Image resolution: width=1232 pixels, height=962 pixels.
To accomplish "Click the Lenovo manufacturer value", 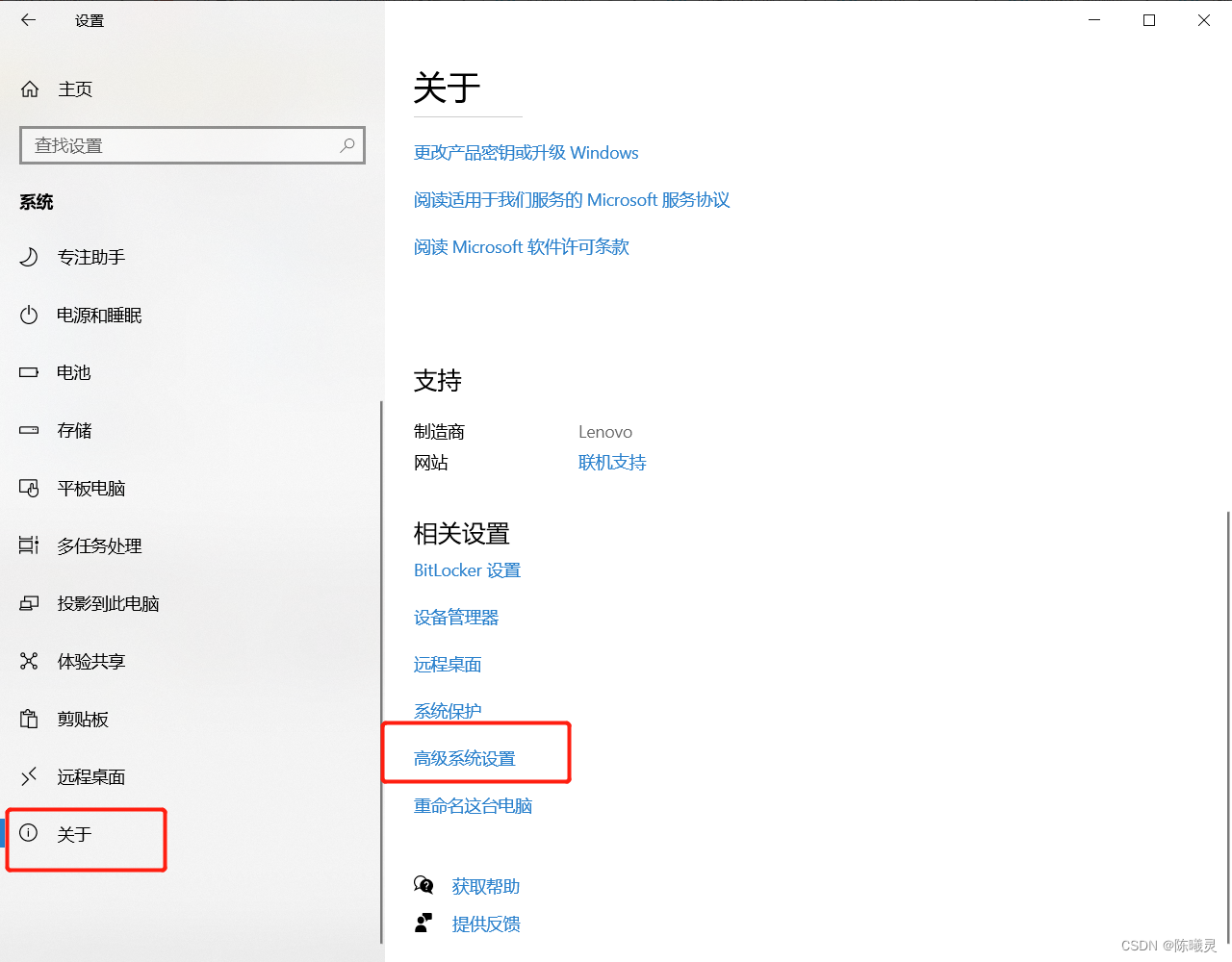I will point(605,432).
